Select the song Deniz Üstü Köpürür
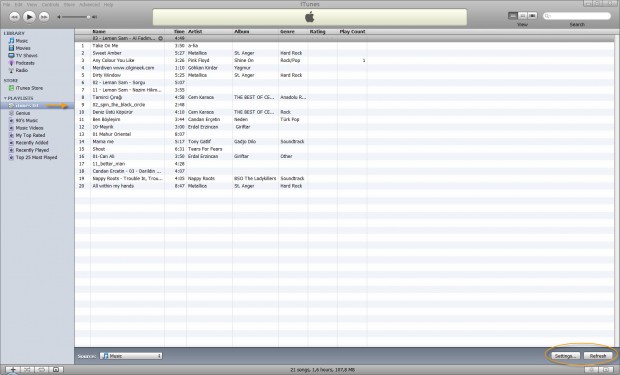Screen dimensions: 620x375 coord(113,112)
